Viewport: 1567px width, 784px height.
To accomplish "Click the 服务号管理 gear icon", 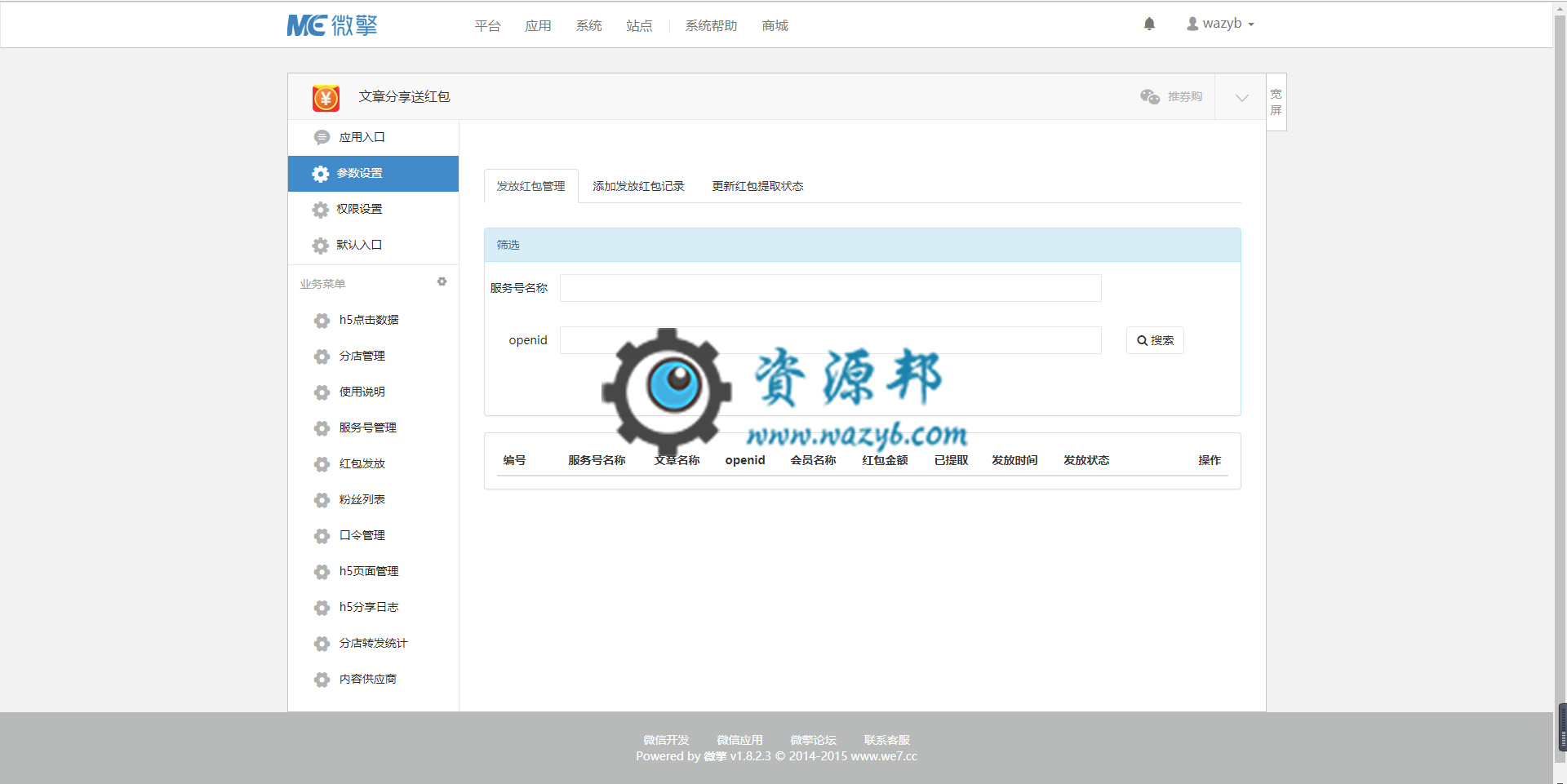I will pyautogui.click(x=322, y=428).
